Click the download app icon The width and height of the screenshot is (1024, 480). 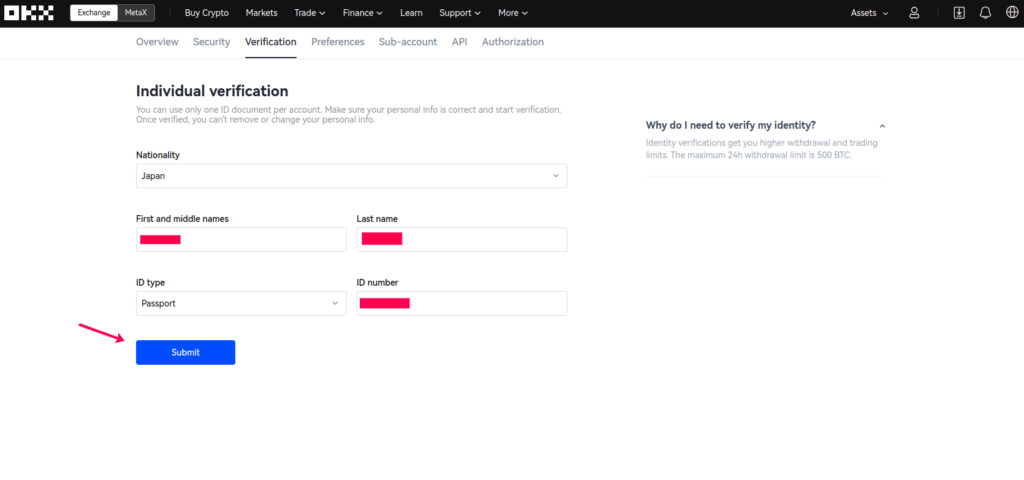959,13
